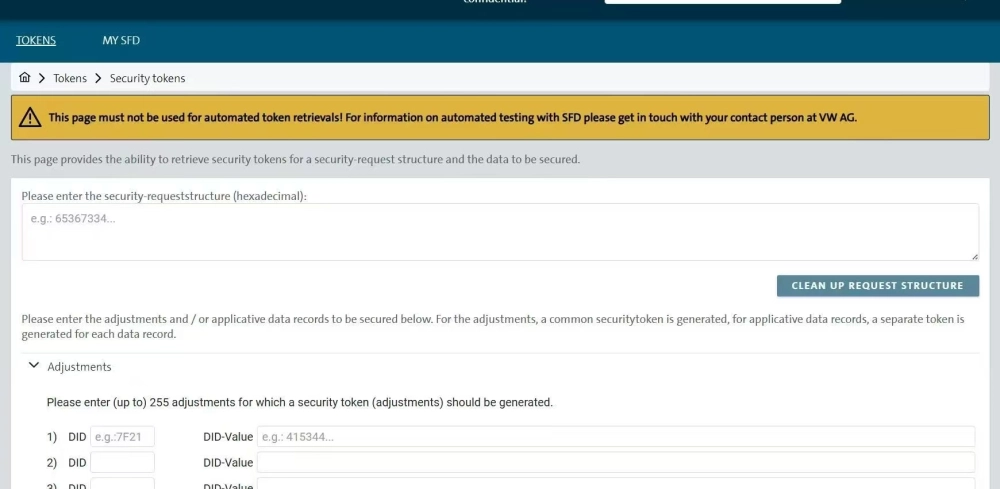This screenshot has width=1000, height=489.
Task: Click the Adjustments section heading text
Action: [x=79, y=367]
